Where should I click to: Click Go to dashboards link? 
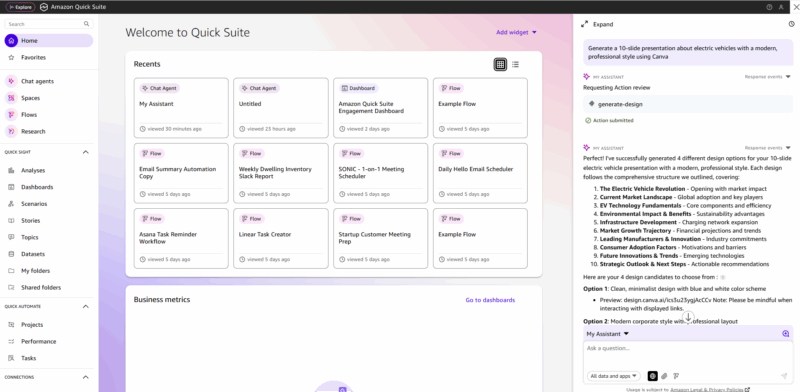[x=490, y=300]
